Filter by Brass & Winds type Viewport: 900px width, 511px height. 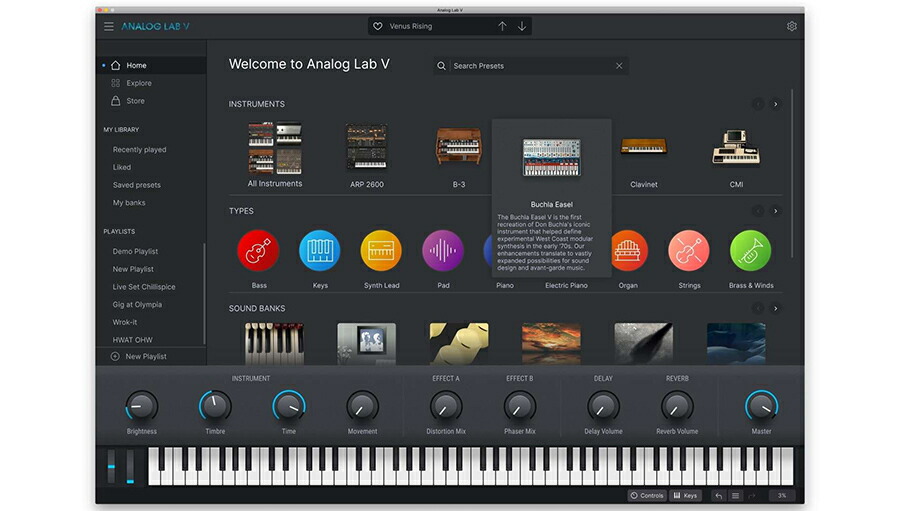[750, 251]
